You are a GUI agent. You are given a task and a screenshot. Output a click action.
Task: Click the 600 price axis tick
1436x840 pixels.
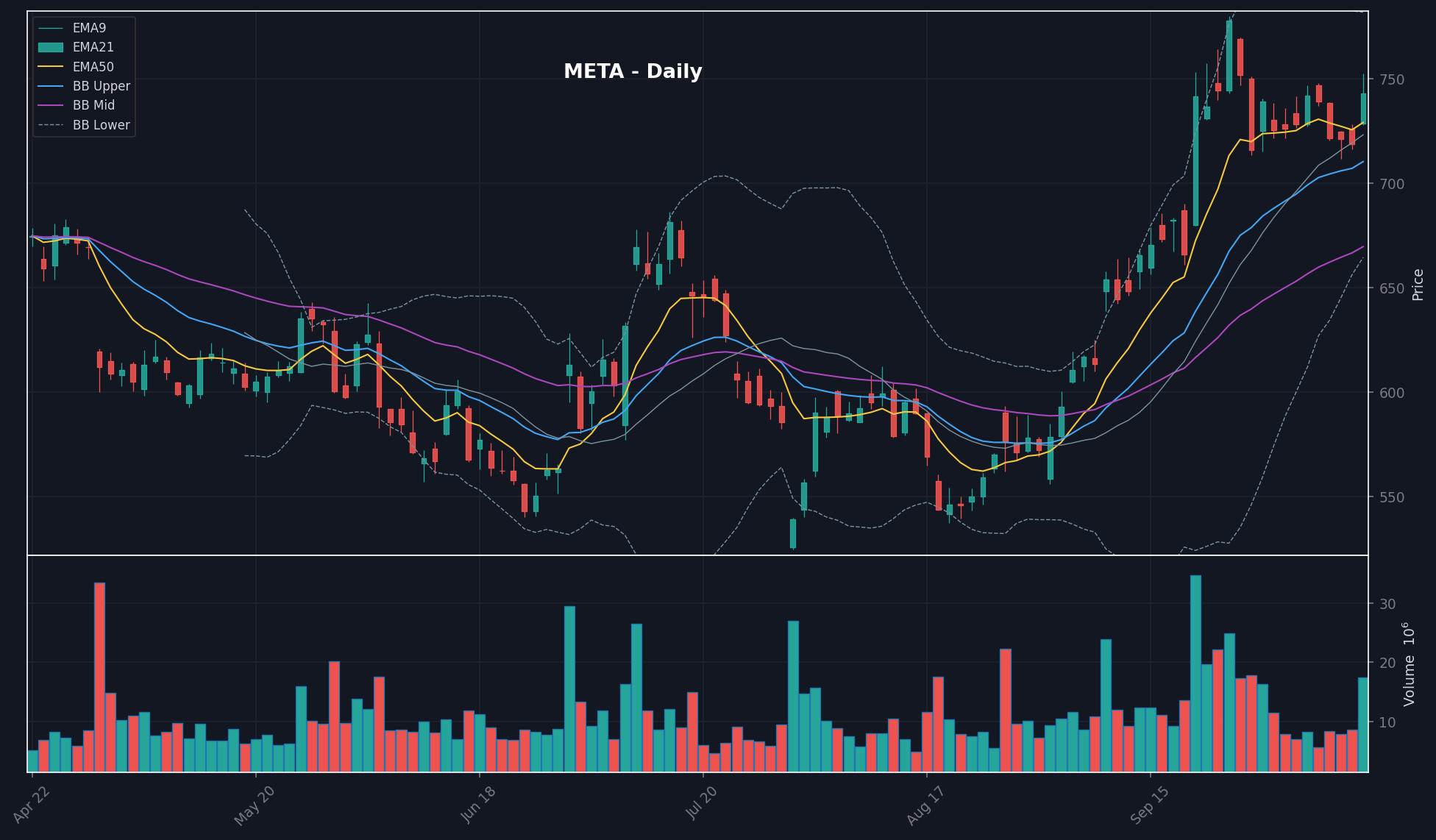click(1392, 393)
